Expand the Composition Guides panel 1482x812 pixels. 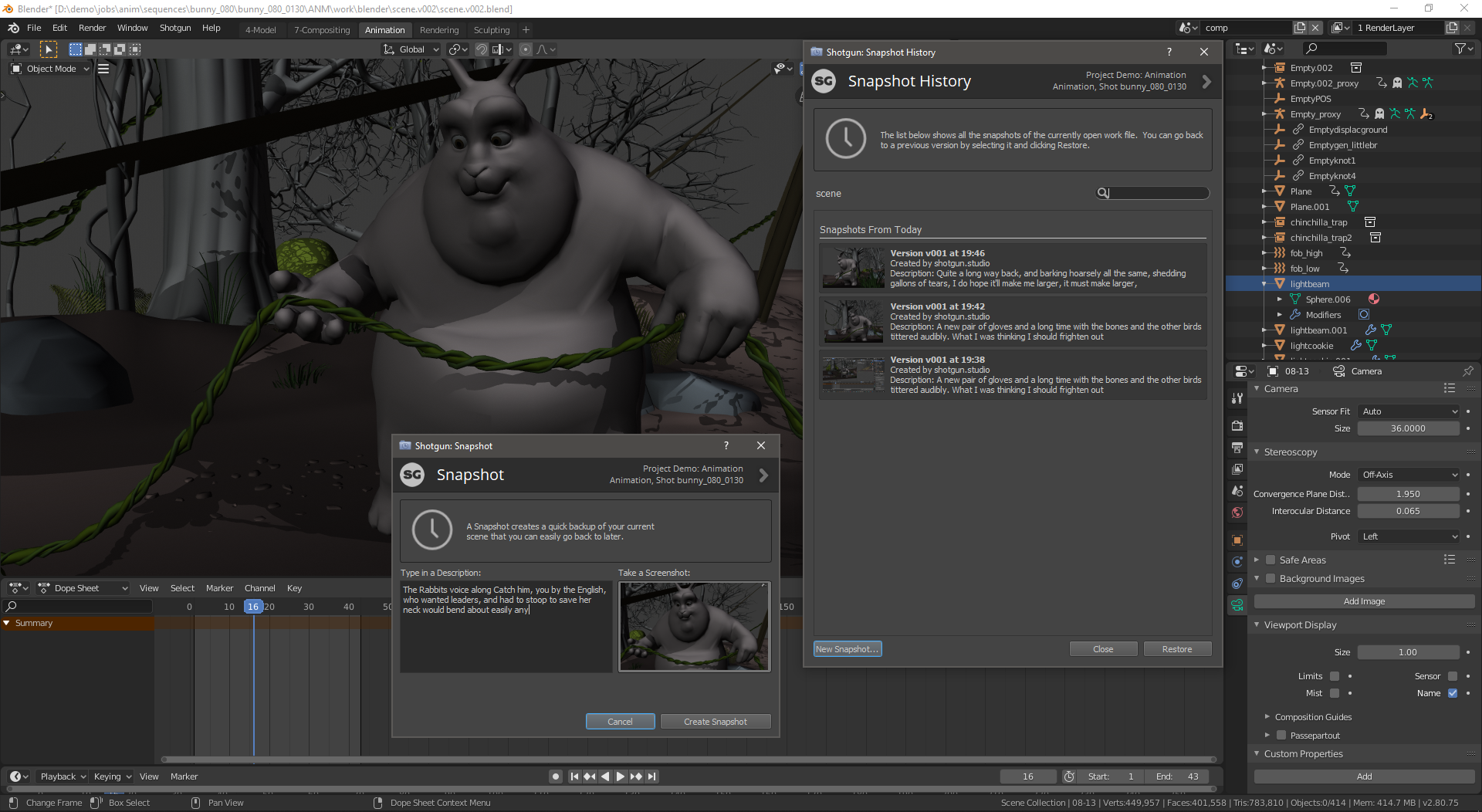click(x=1313, y=717)
